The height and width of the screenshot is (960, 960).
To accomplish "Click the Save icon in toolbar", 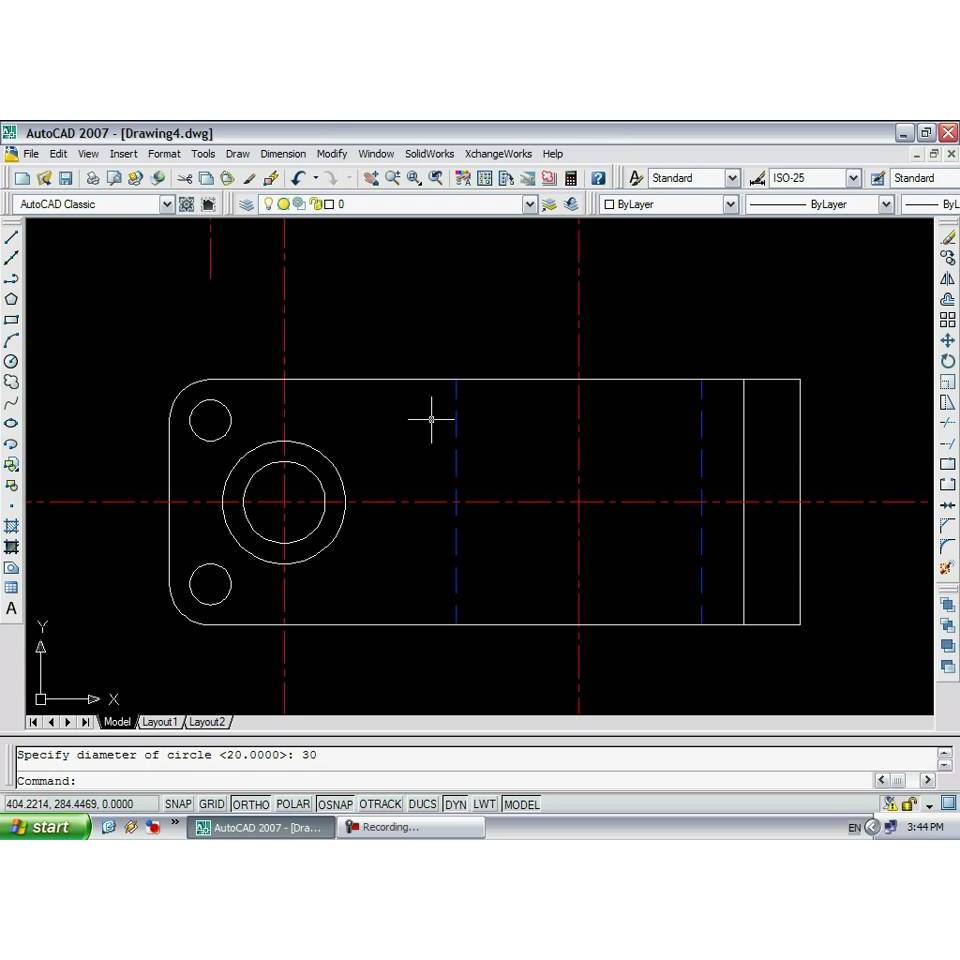I will point(66,178).
